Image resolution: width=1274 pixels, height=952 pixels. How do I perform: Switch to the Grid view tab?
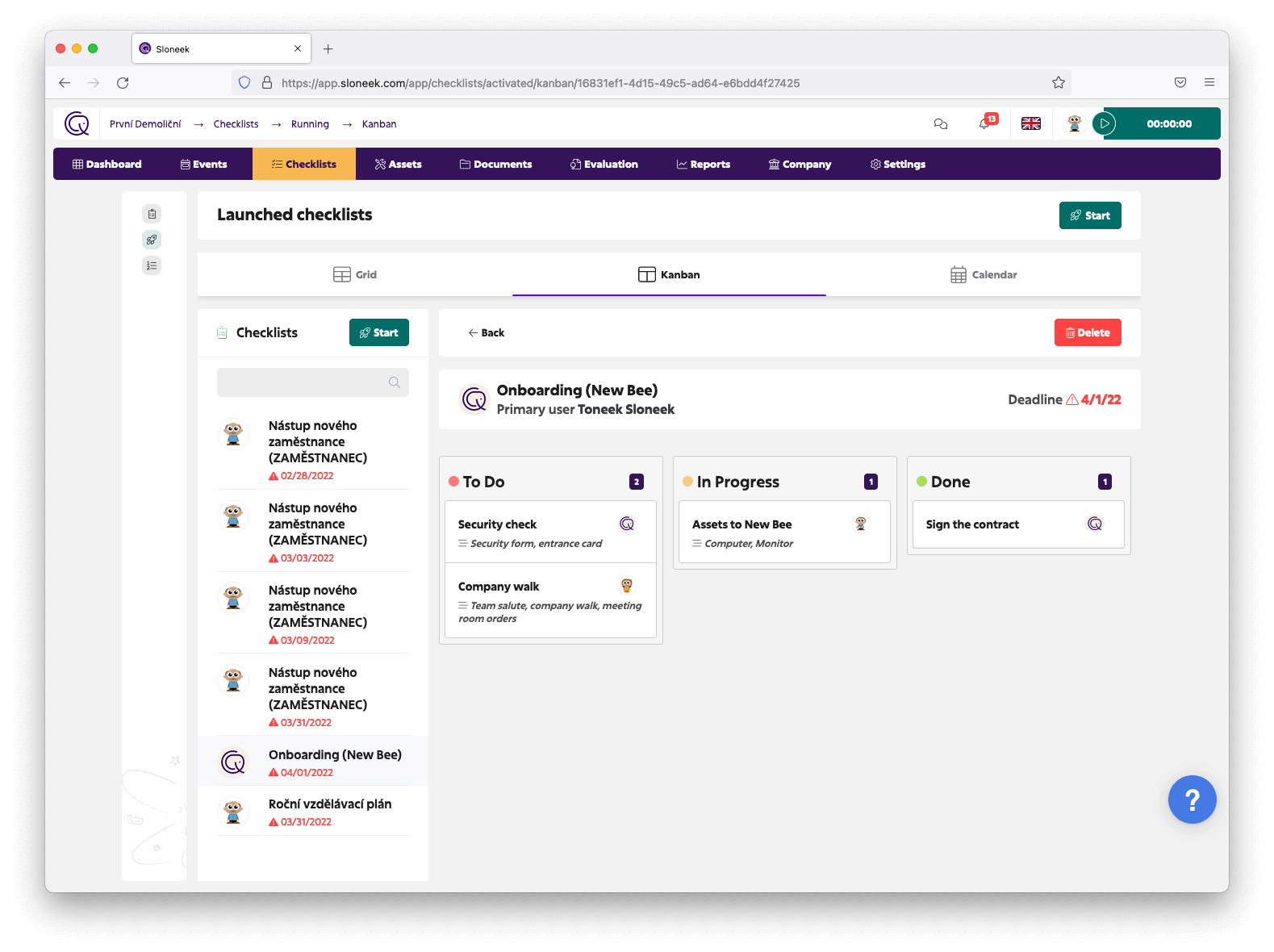355,274
